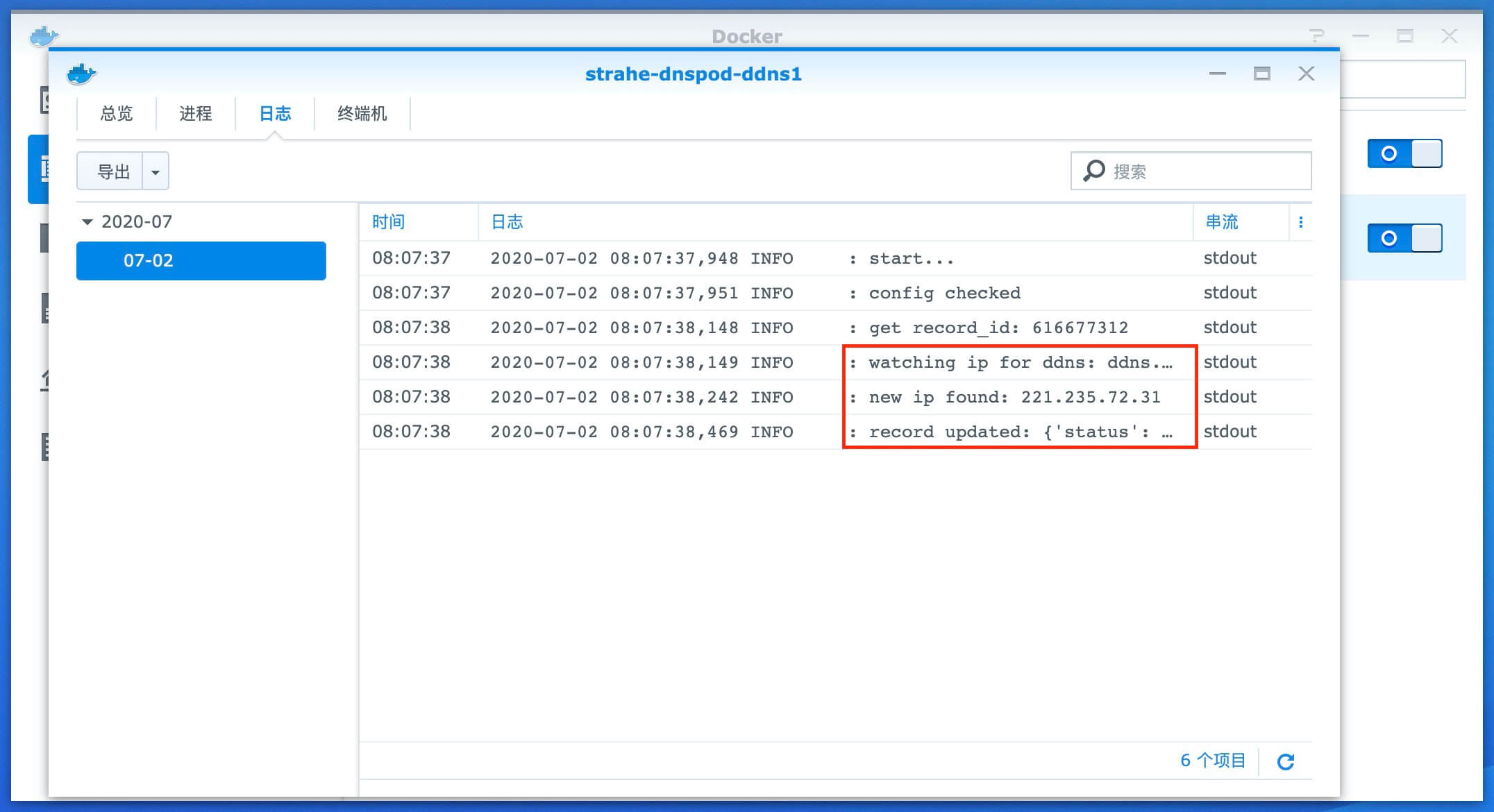Select the 'new ip found' log row
Image resolution: width=1494 pixels, height=812 pixels.
(764, 397)
